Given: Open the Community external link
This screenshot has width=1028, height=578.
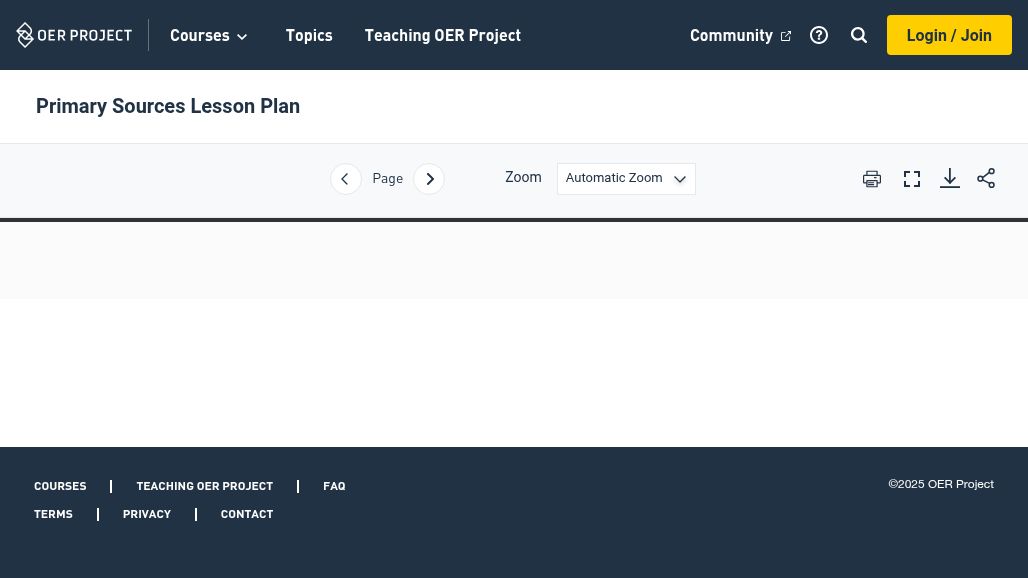Looking at the screenshot, I should tap(740, 35).
